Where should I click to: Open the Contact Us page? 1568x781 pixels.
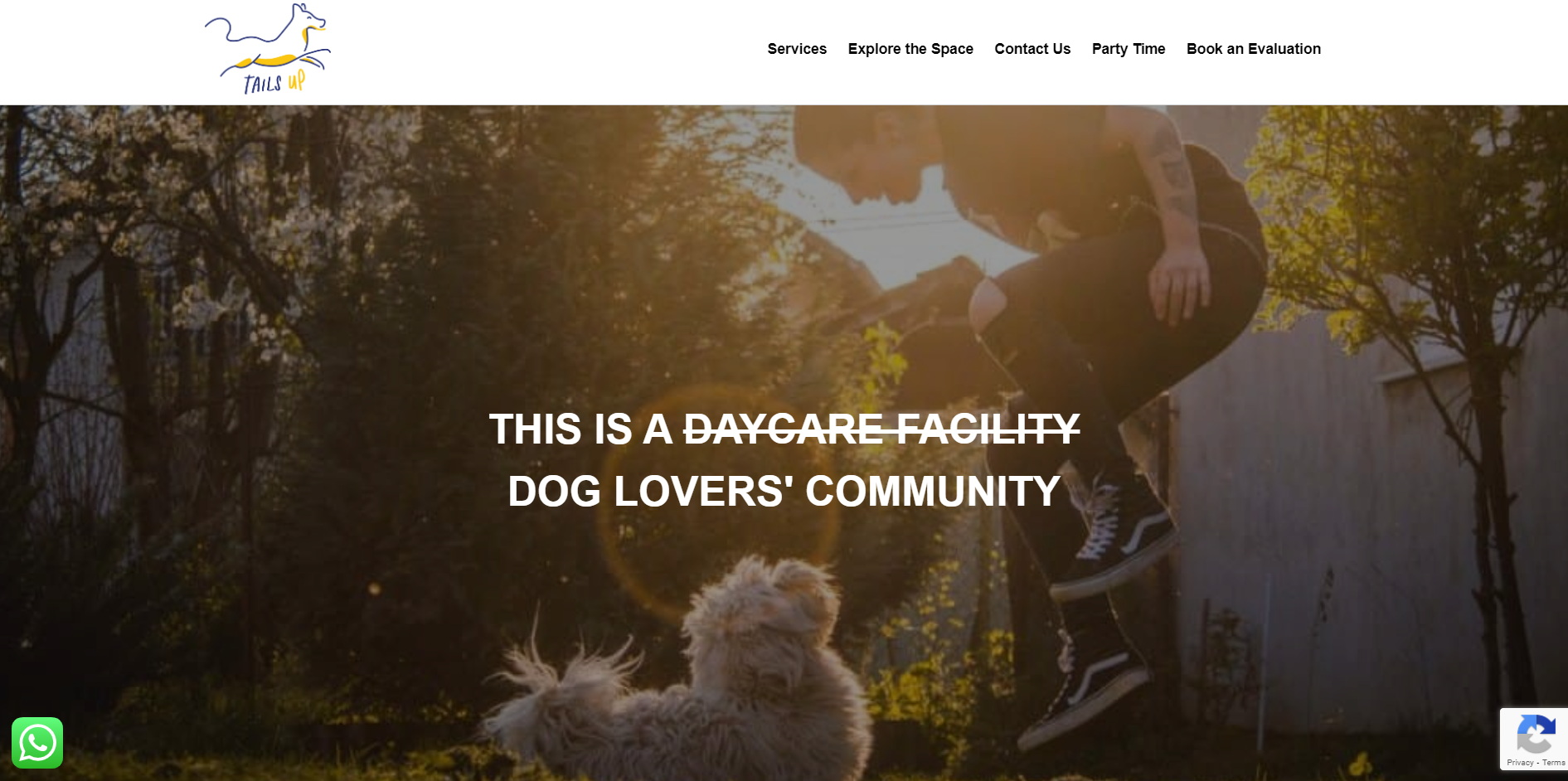click(1032, 49)
